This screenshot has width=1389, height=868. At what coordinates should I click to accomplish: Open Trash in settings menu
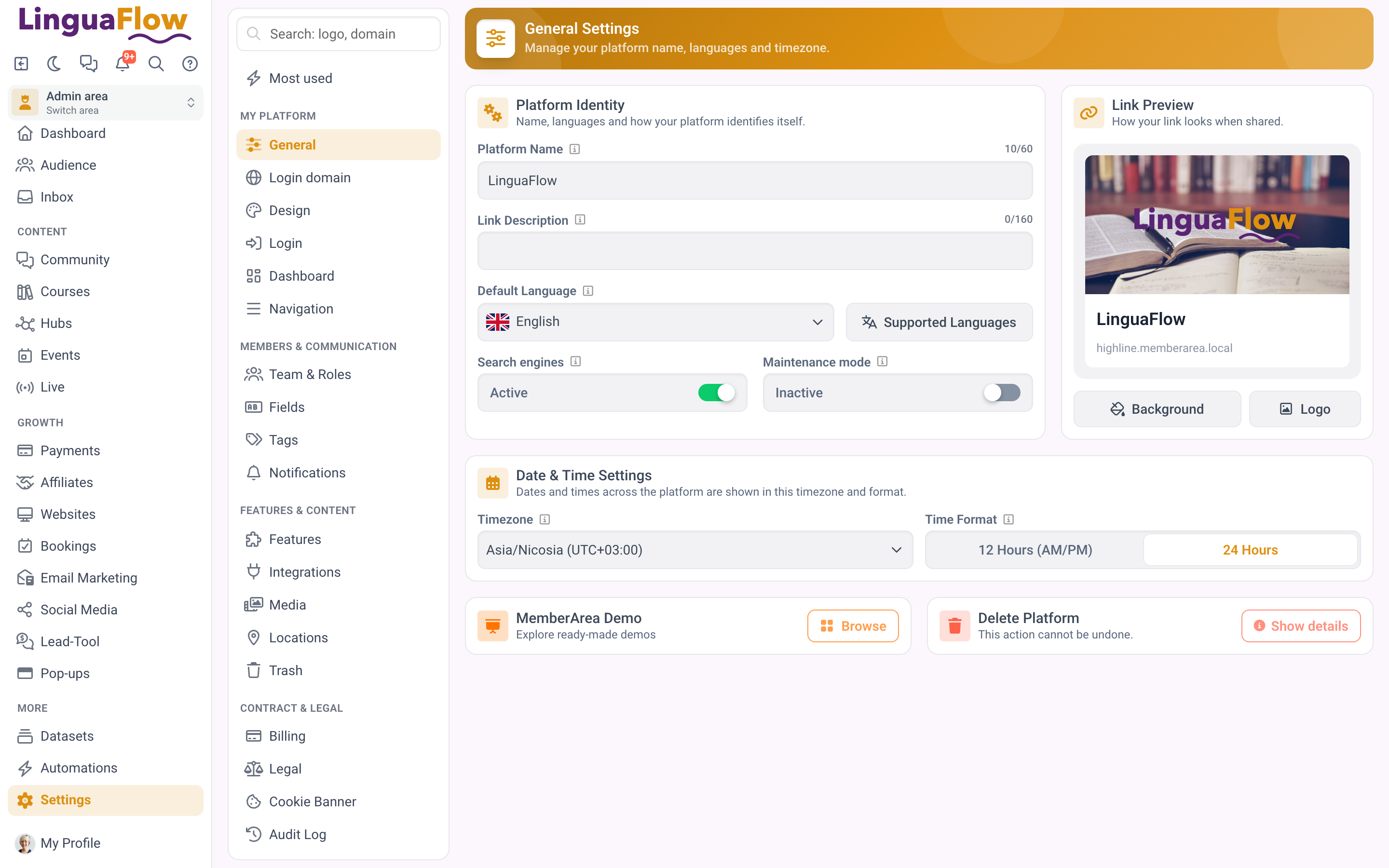(339, 670)
